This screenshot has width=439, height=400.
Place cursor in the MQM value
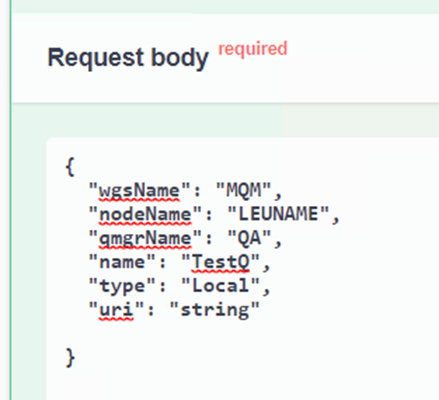(243, 191)
